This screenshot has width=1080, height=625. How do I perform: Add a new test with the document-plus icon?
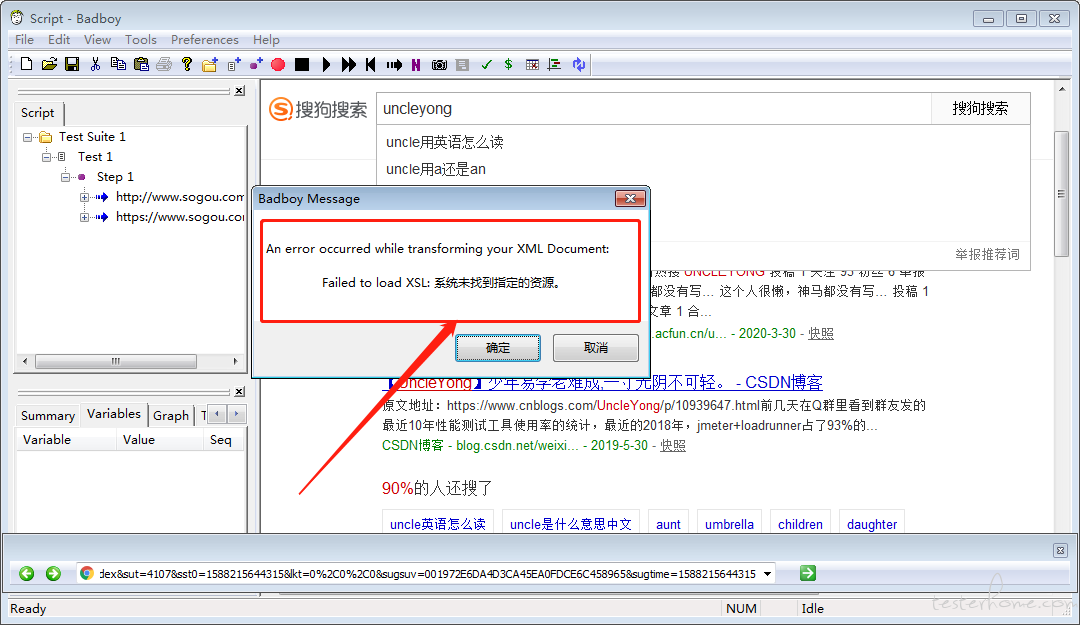[x=233, y=64]
